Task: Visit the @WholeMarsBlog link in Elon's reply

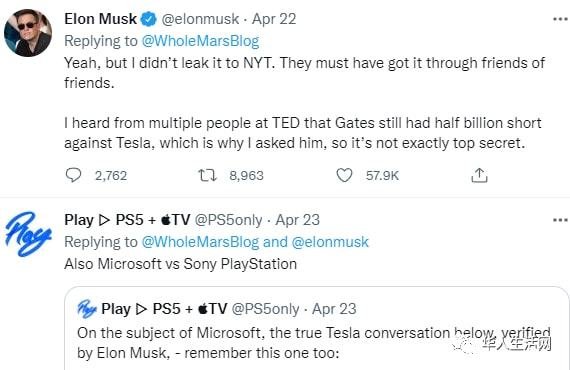Action: coord(200,41)
